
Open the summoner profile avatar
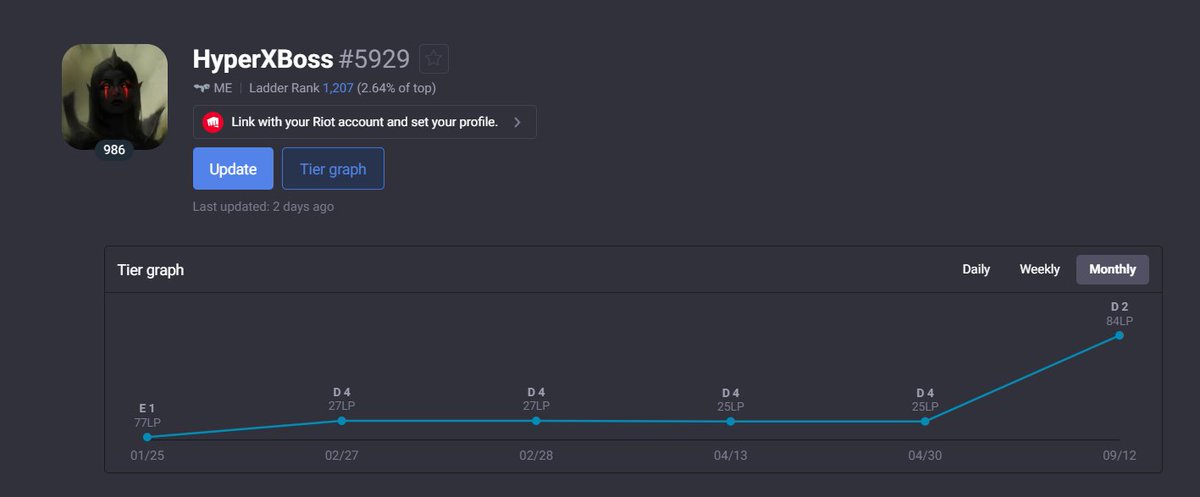pos(114,97)
